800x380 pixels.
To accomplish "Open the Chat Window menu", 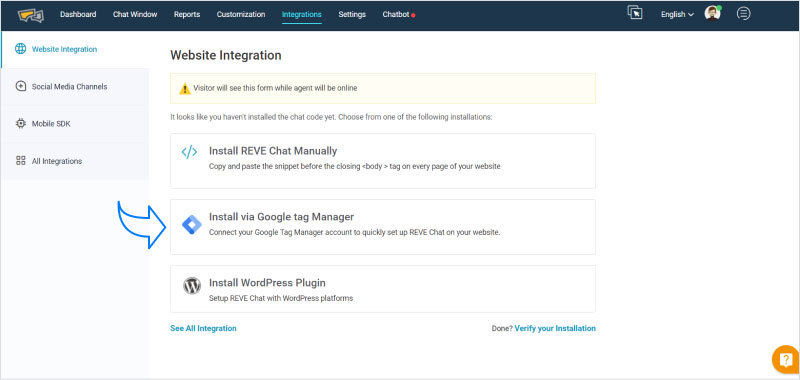I will coord(135,14).
